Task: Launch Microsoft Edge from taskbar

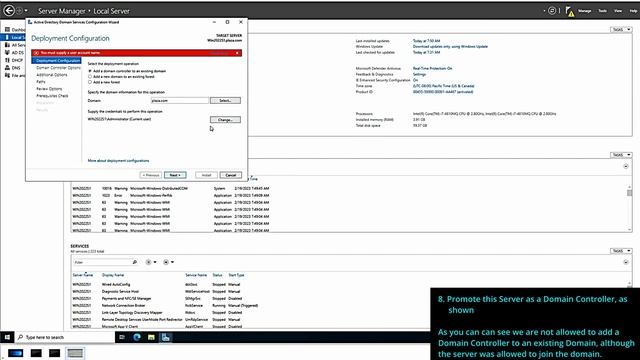Action: click(137, 337)
